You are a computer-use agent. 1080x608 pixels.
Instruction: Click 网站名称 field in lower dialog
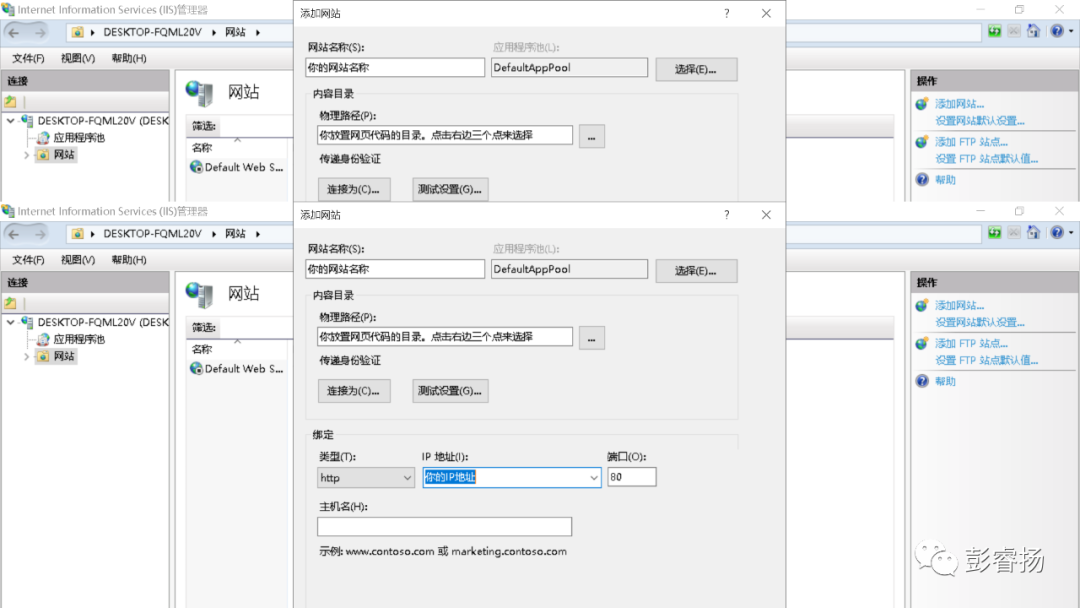coord(395,269)
